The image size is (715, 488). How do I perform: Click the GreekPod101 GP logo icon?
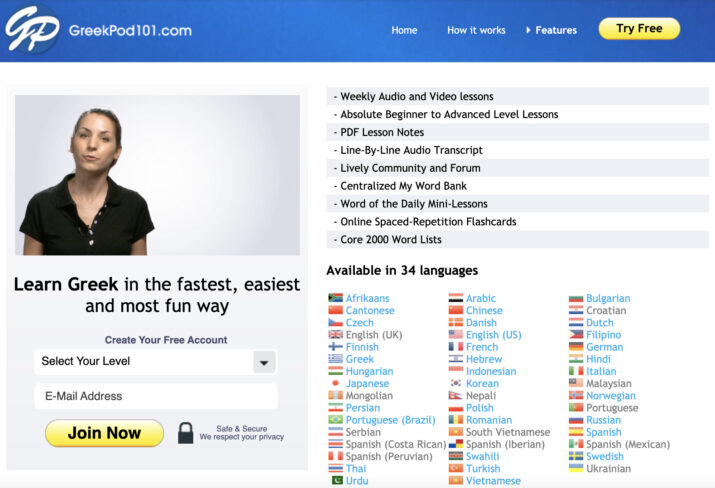coord(32,29)
